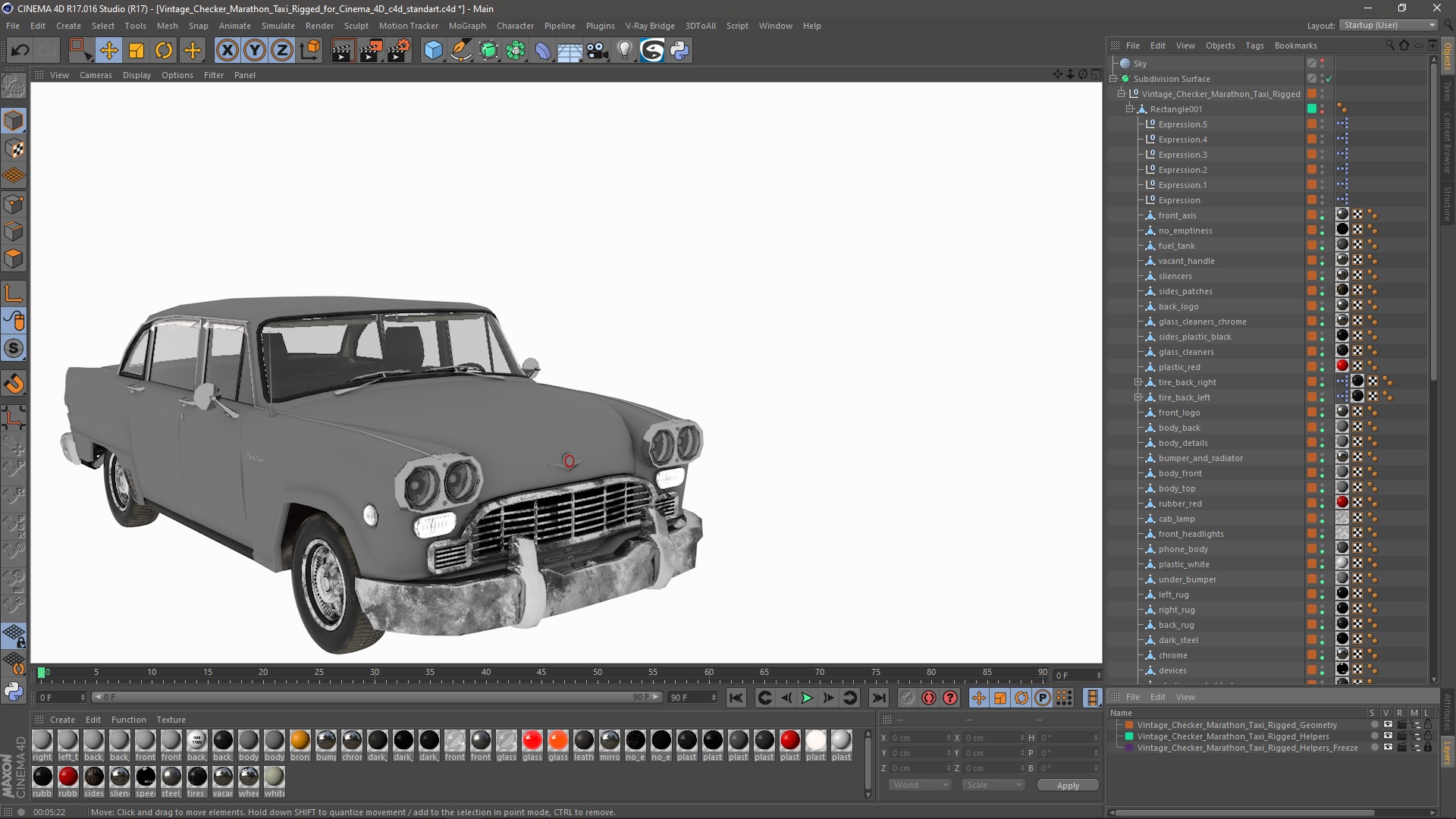
Task: Select front_headlights object in tree
Action: (x=1191, y=534)
